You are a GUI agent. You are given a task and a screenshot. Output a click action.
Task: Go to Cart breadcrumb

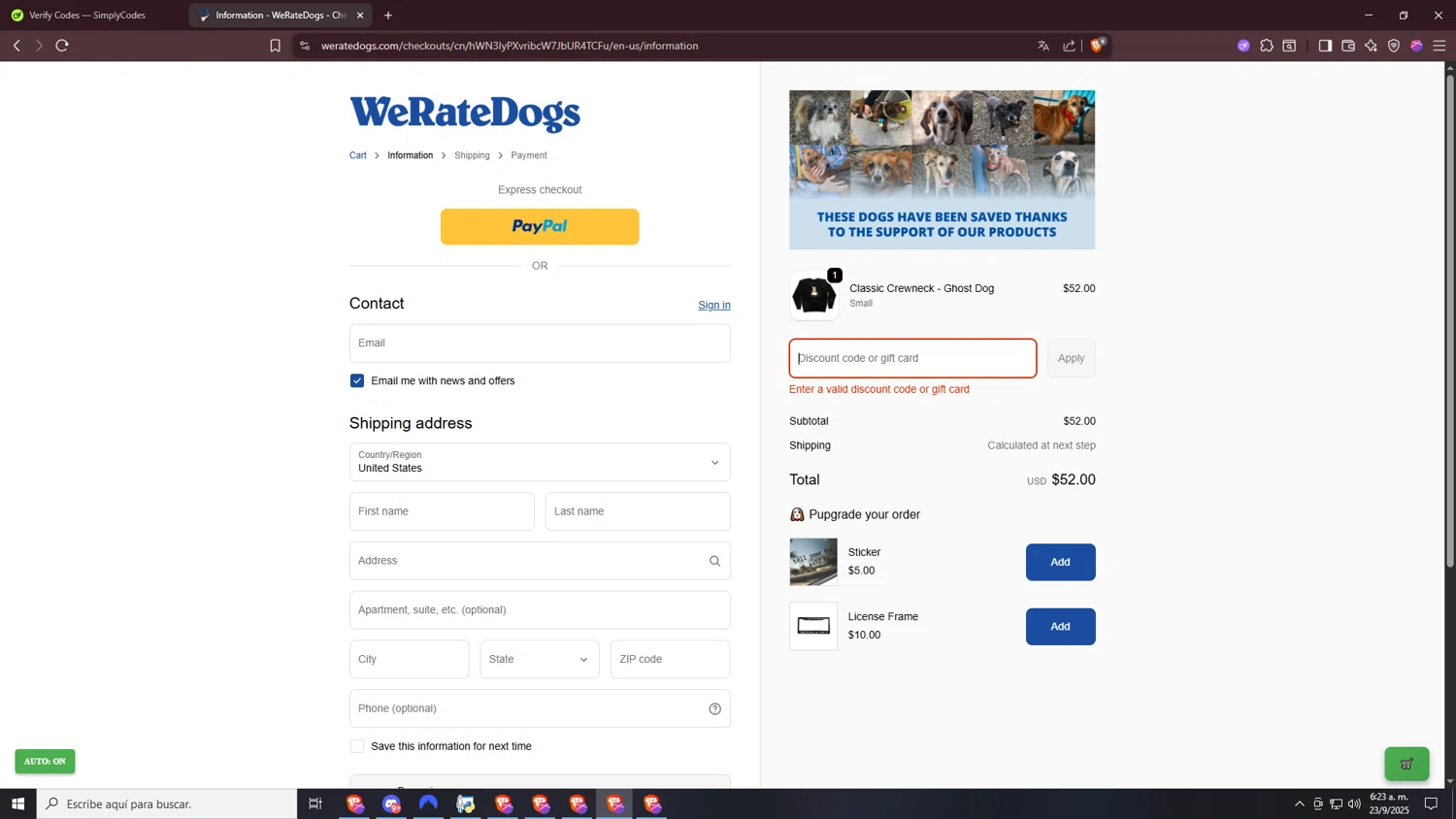(x=358, y=155)
